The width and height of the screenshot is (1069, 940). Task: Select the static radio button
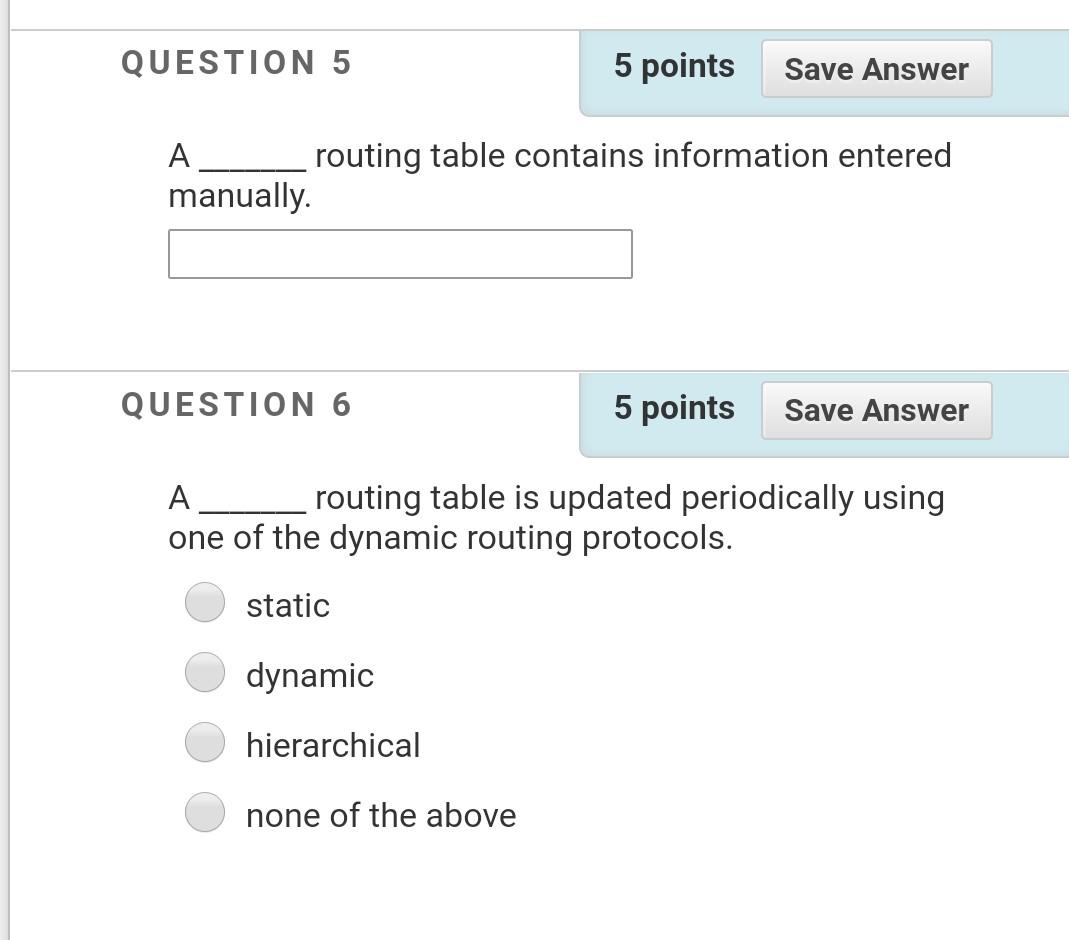[x=204, y=602]
